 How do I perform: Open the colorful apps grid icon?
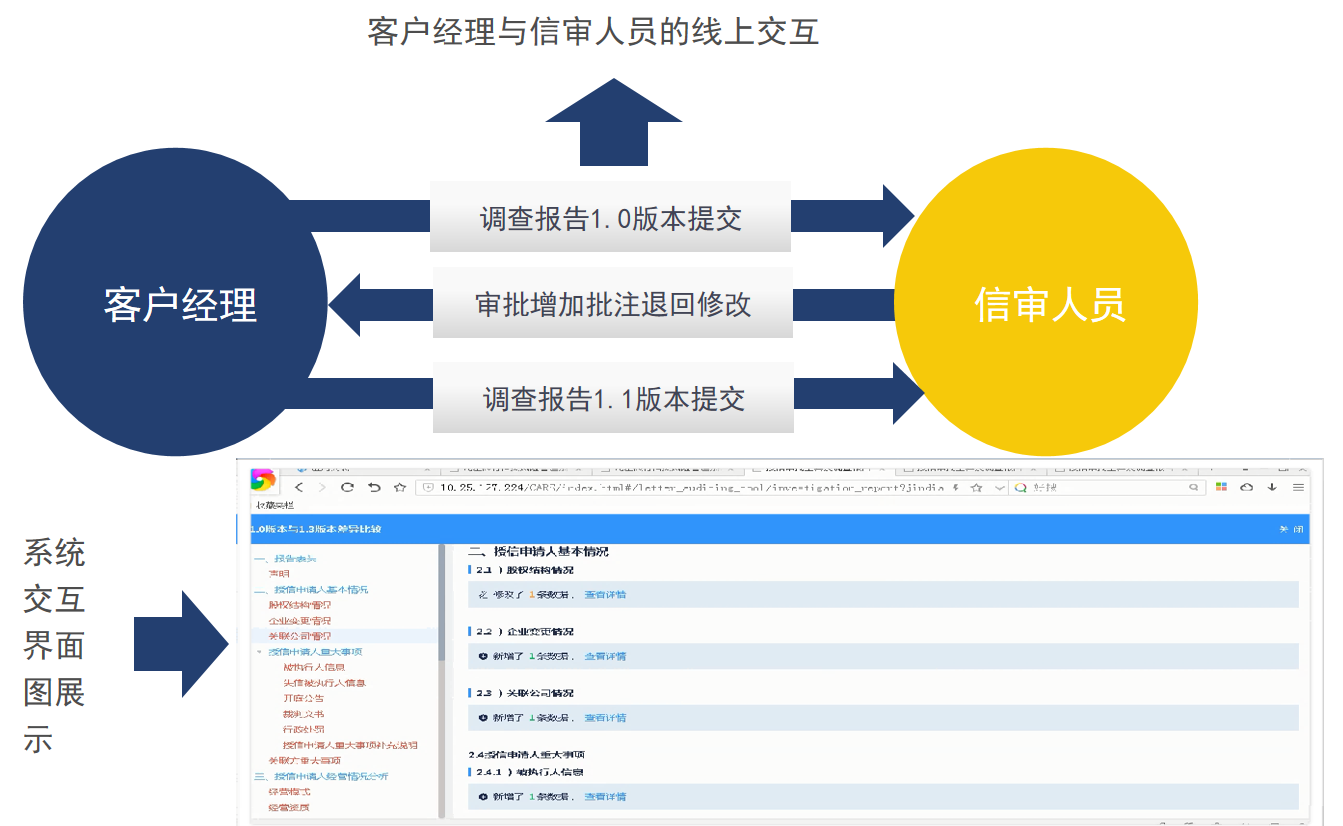pos(1221,487)
